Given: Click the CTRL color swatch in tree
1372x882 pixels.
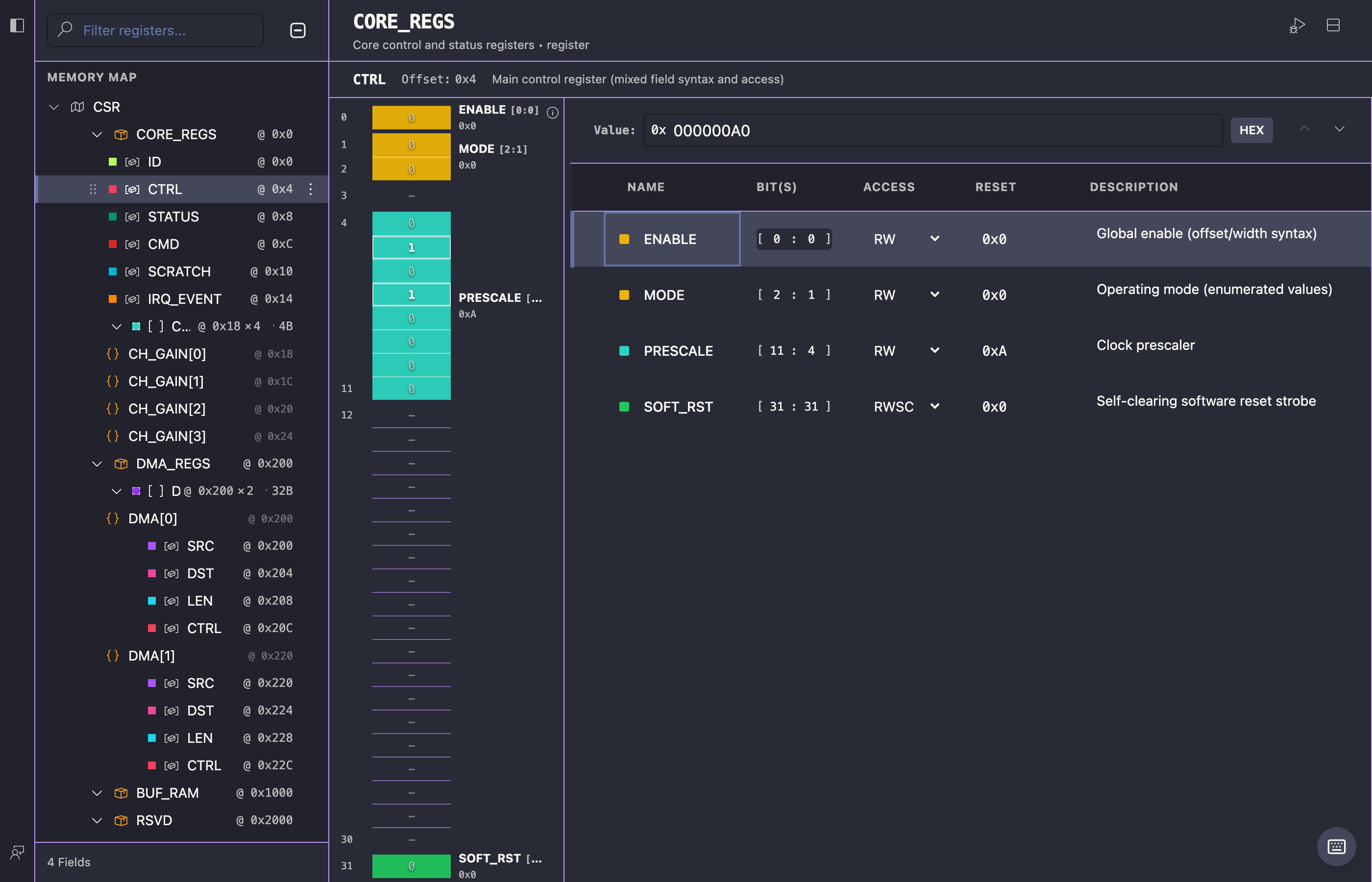Looking at the screenshot, I should coord(113,190).
